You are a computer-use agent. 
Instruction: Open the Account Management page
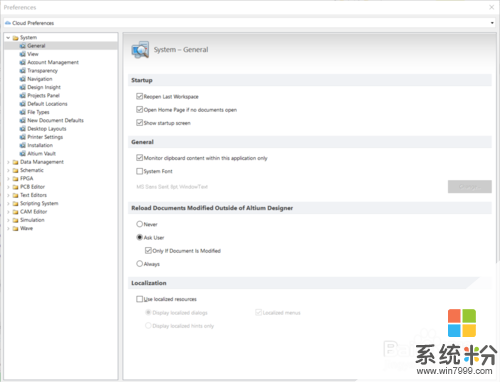(x=53, y=62)
